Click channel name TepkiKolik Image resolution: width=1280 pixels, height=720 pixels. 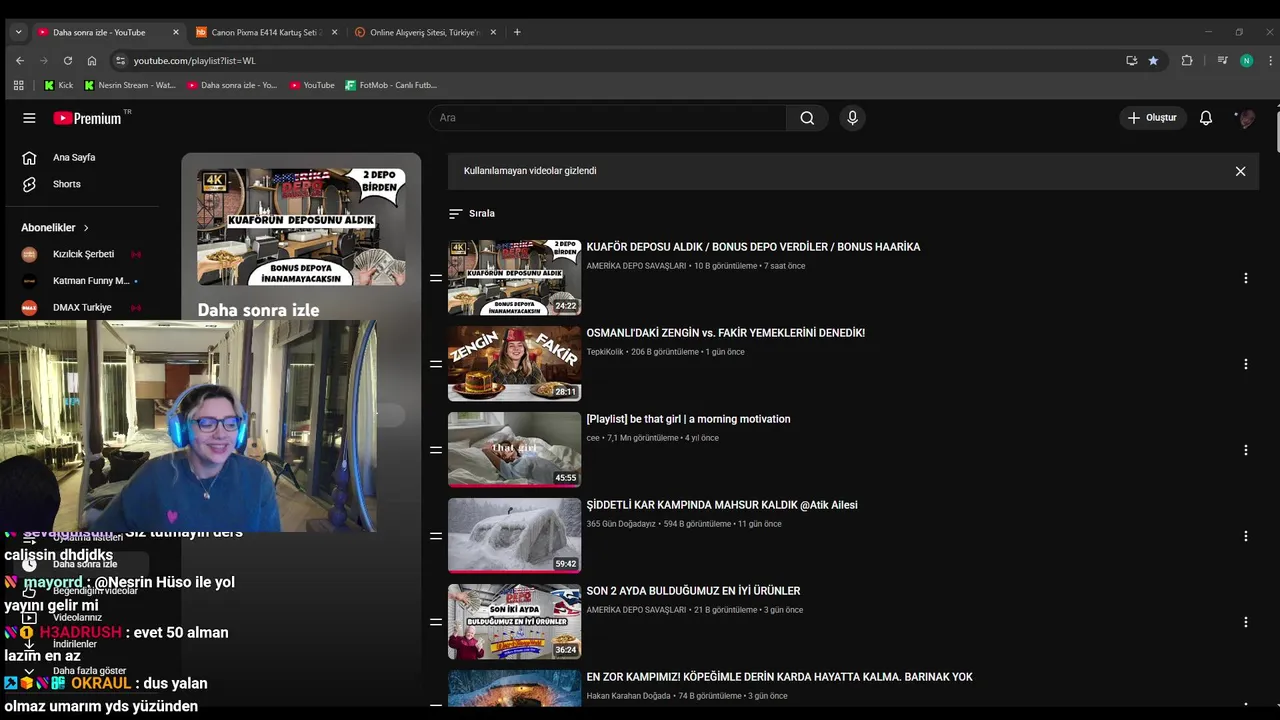click(x=604, y=352)
